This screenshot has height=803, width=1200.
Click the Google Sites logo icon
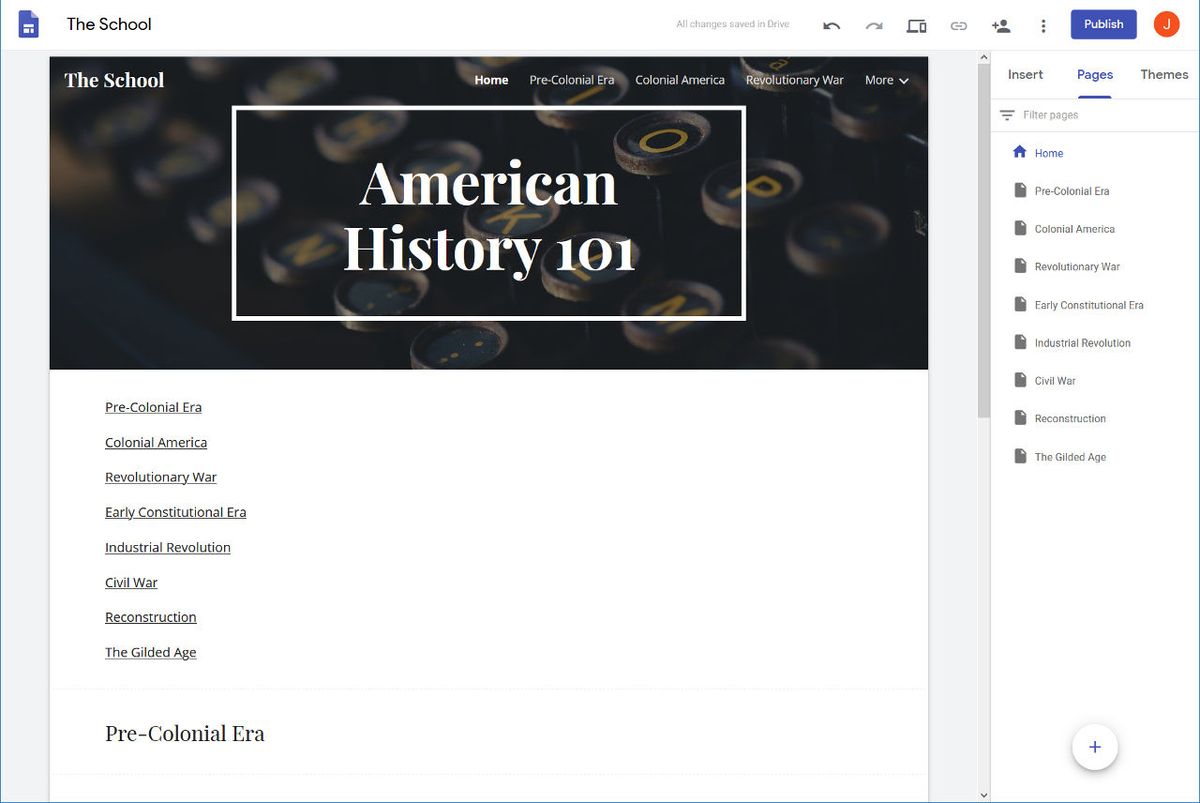(27, 23)
